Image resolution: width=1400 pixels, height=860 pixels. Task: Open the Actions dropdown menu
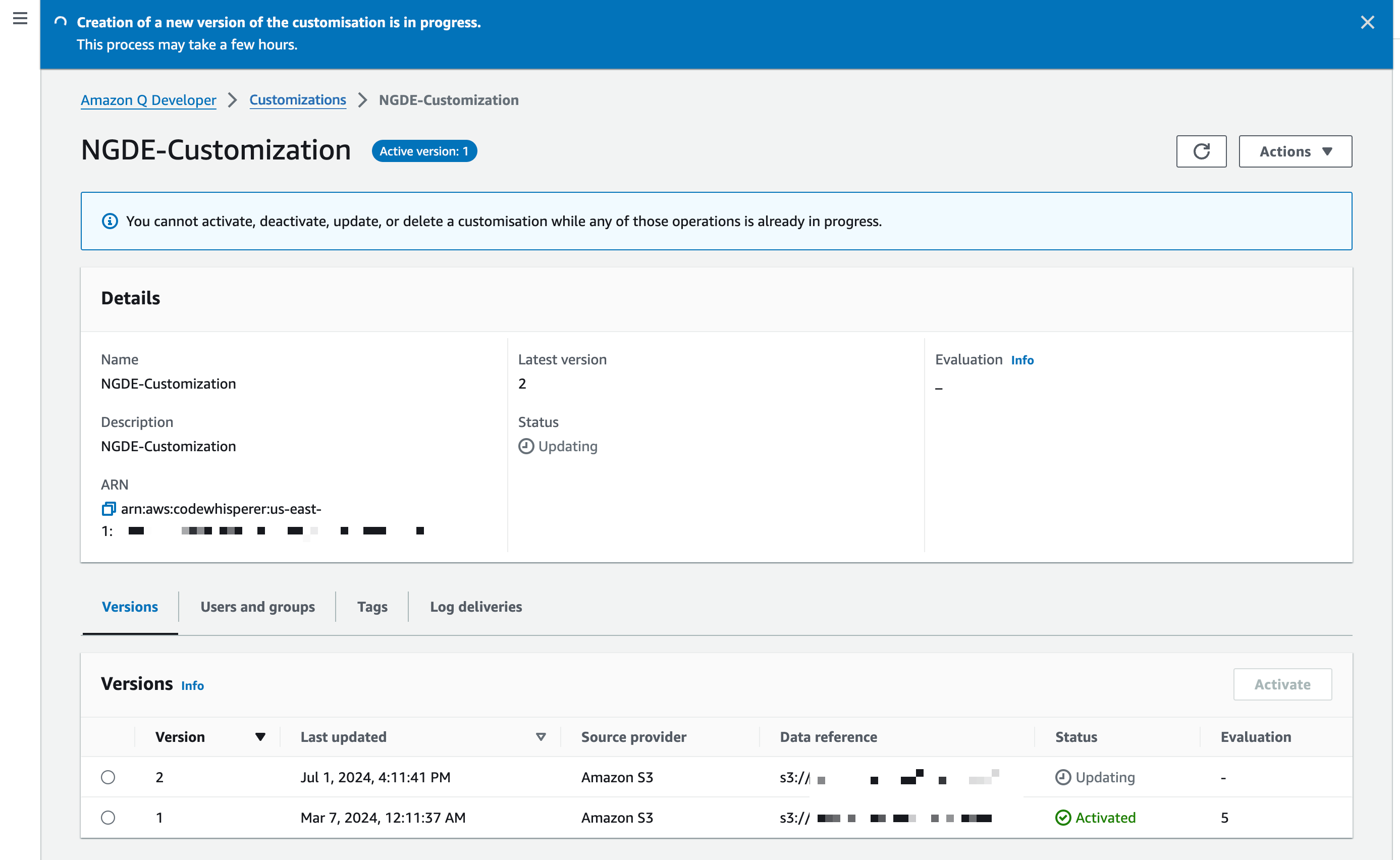tap(1295, 151)
